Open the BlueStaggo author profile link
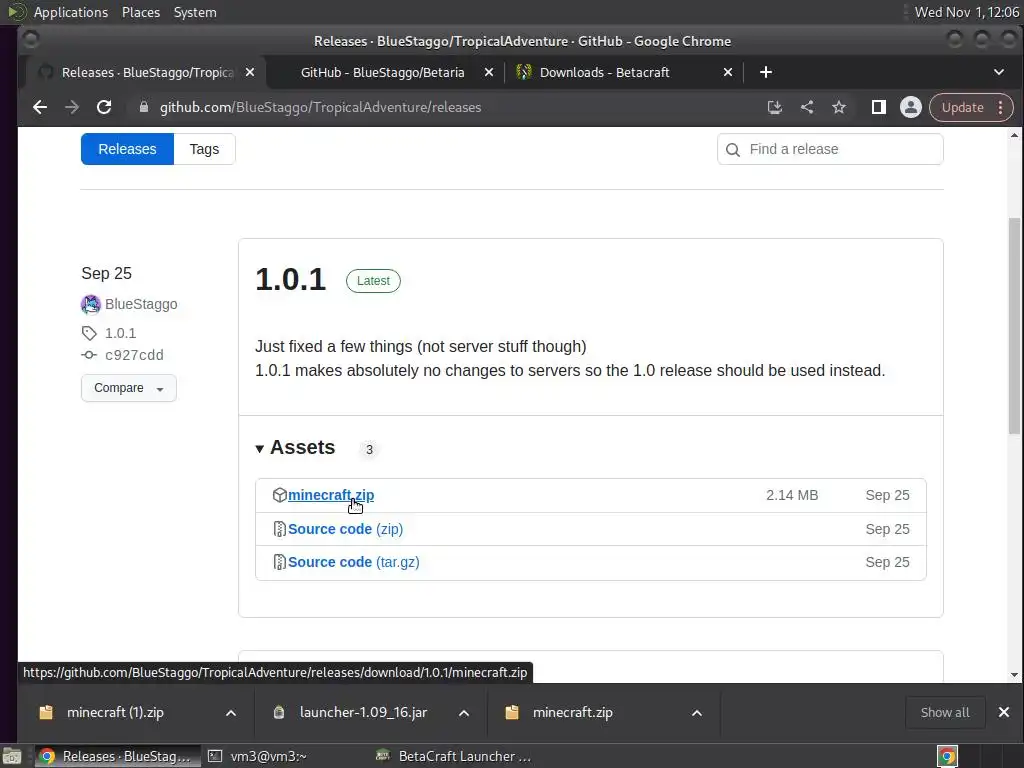 (x=141, y=304)
